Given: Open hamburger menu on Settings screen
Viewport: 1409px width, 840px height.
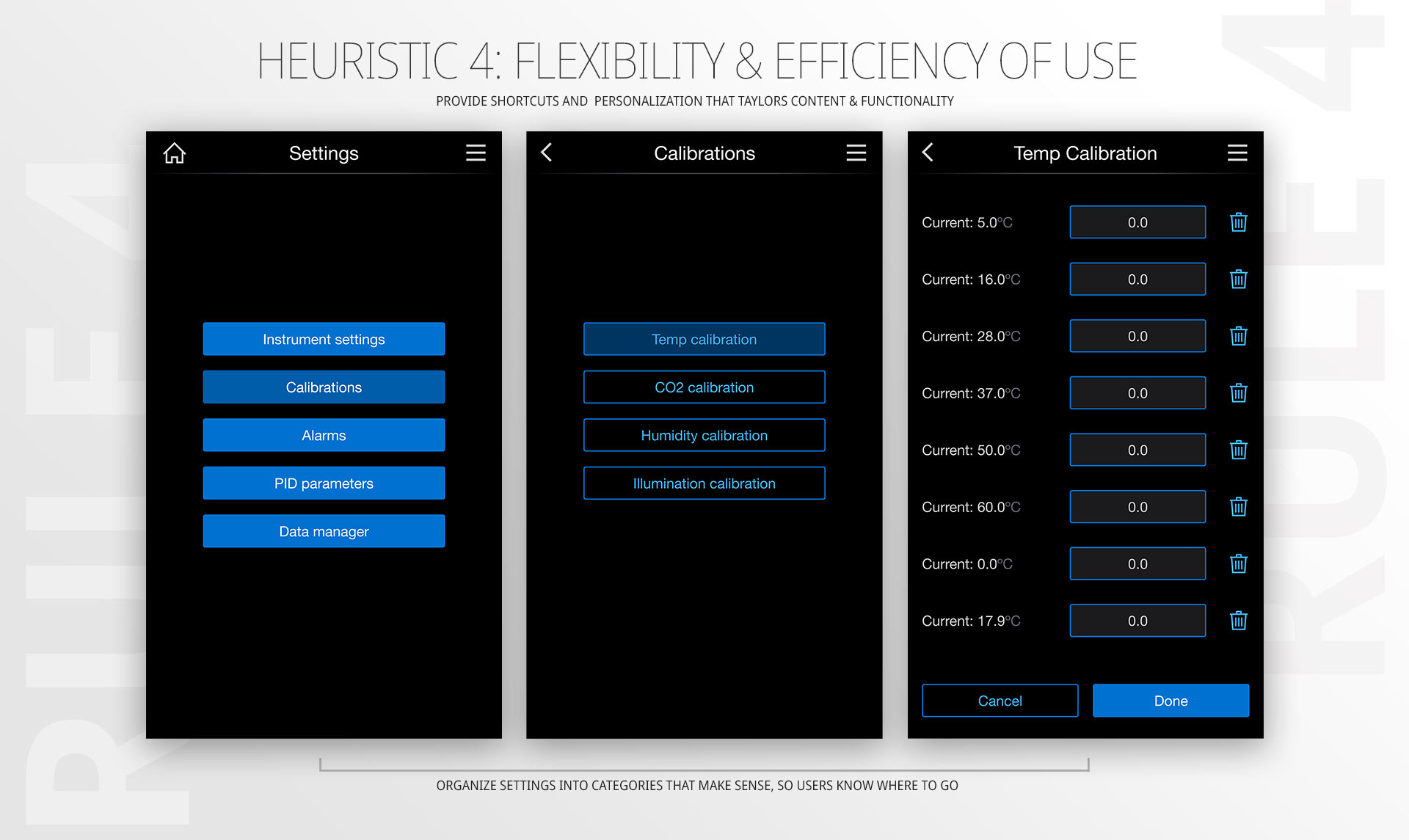Looking at the screenshot, I should [476, 153].
